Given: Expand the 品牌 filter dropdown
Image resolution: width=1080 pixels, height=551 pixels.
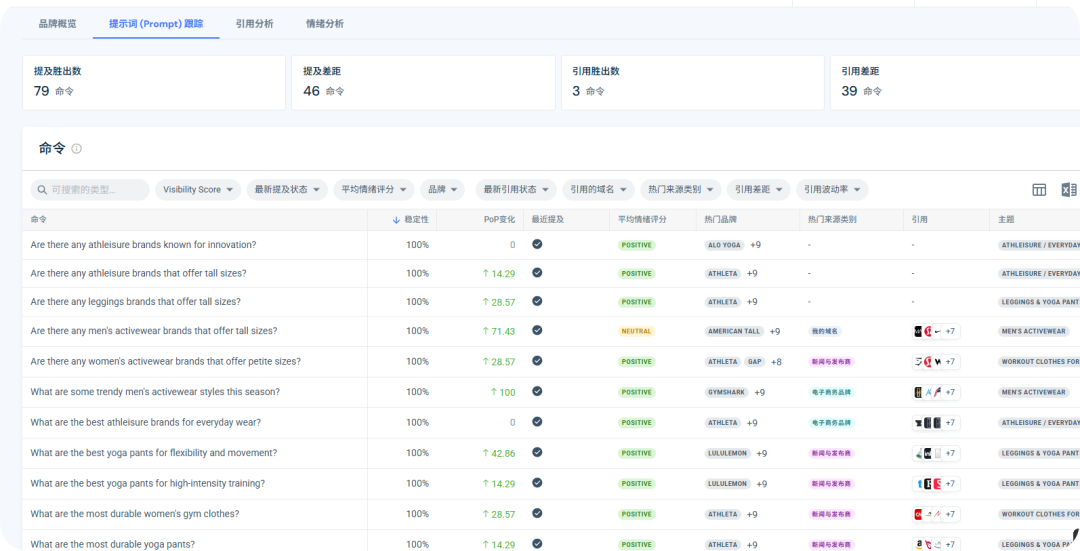Looking at the screenshot, I should pos(442,189).
